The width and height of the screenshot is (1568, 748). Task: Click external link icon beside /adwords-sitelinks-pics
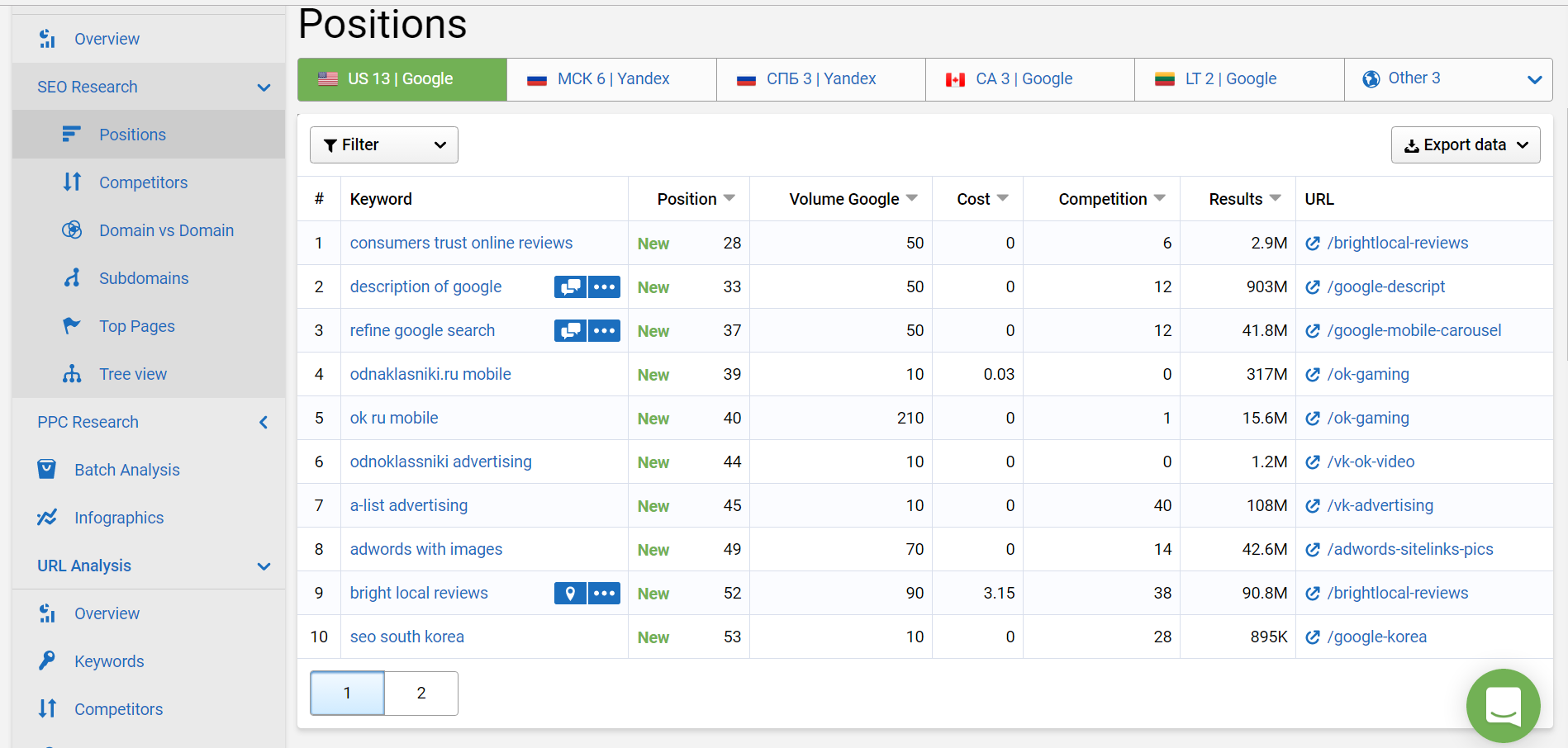(1312, 550)
